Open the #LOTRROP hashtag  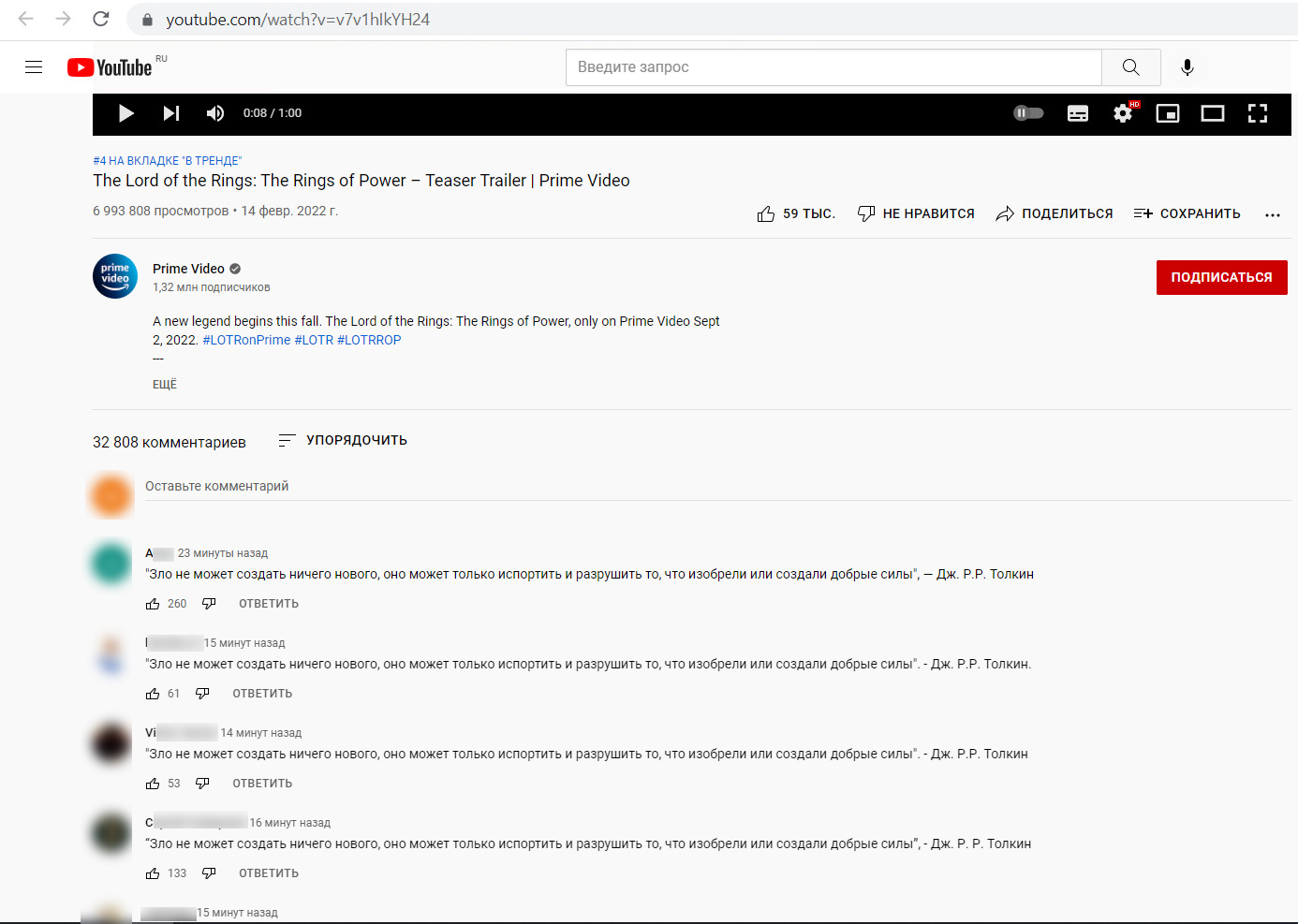(369, 340)
